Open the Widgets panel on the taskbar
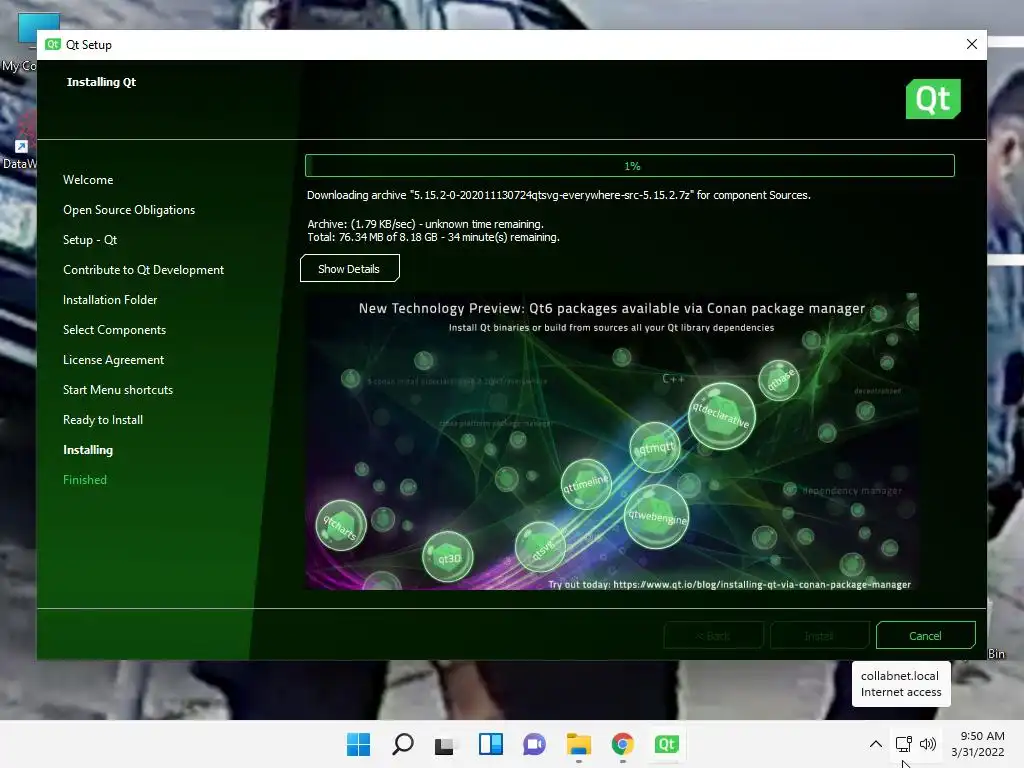Viewport: 1024px width, 768px height. point(490,744)
